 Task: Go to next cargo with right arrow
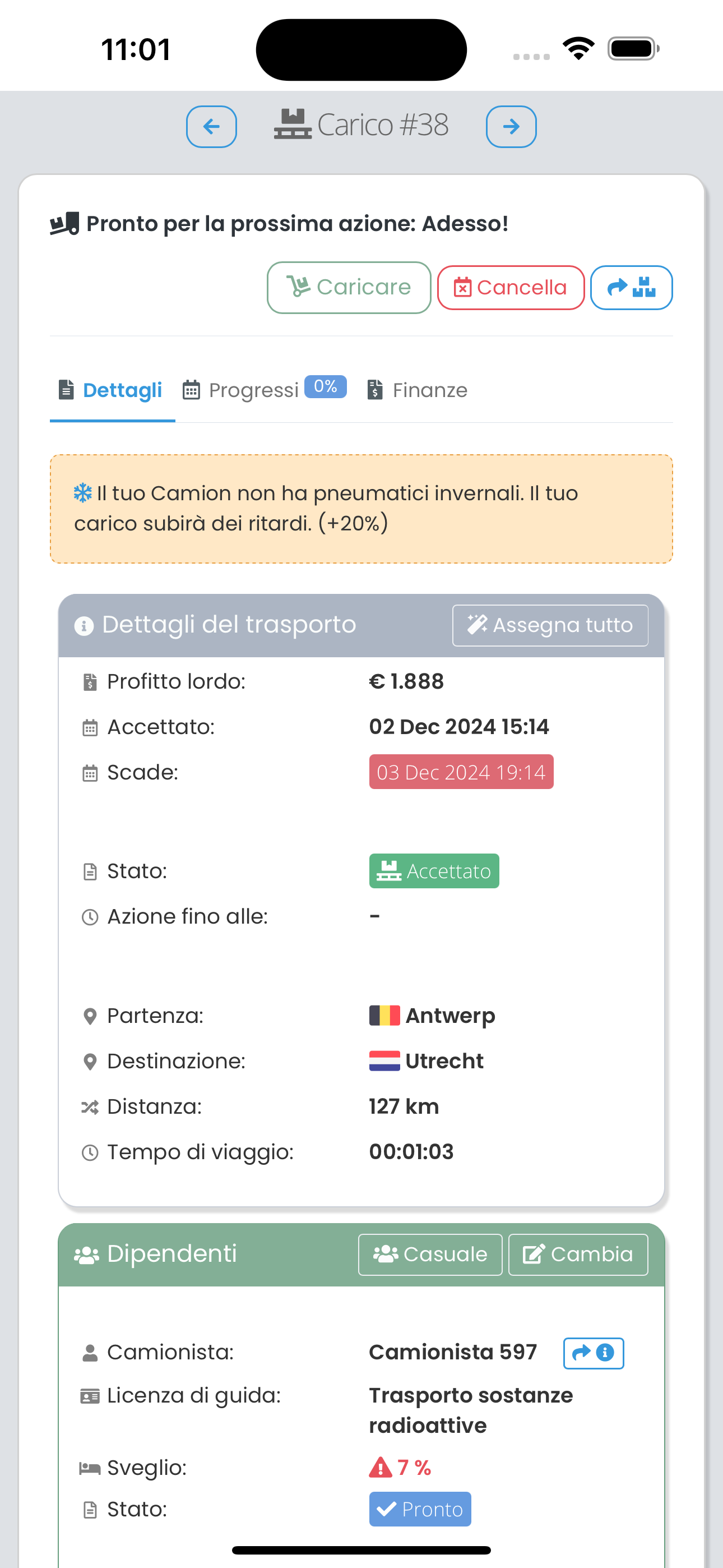coord(511,127)
